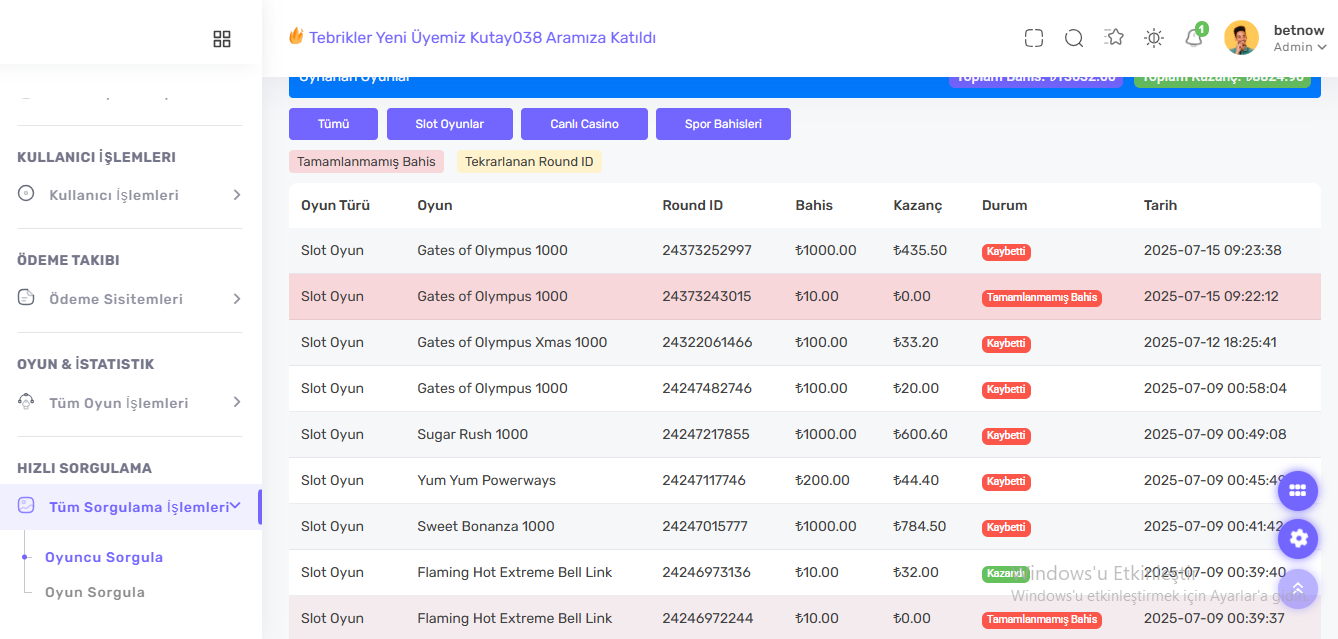This screenshot has width=1338, height=639.
Task: Open the grid menu icon in the sidebar header
Action: 222,39
